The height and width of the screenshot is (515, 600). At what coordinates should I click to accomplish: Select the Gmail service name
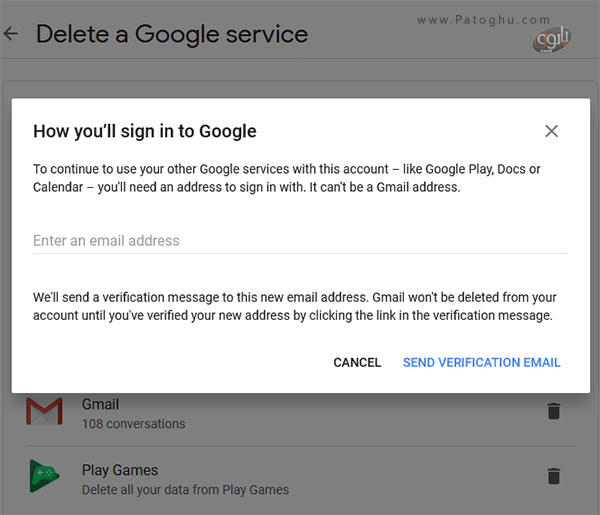pos(100,404)
